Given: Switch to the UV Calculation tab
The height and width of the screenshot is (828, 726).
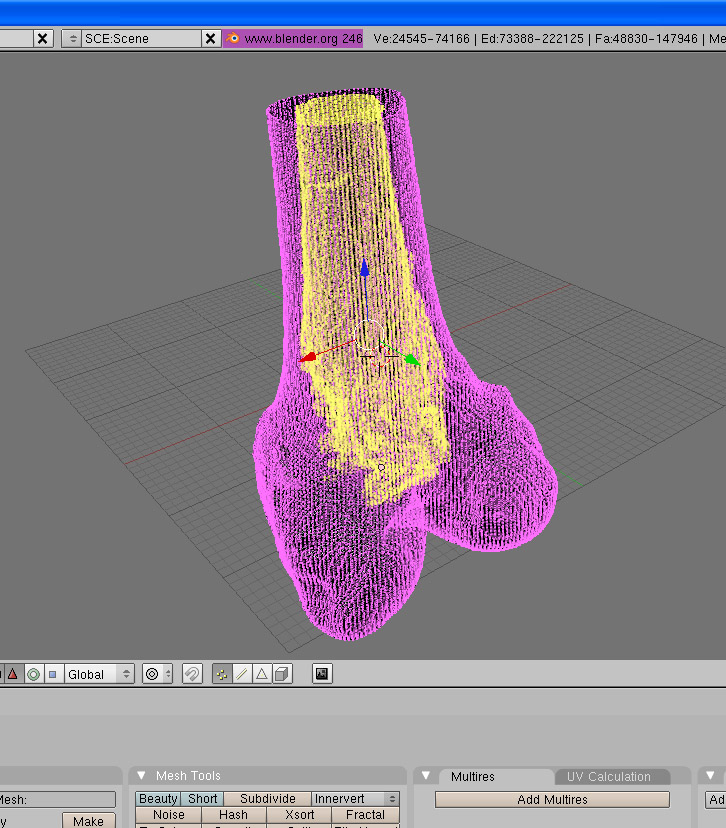Looking at the screenshot, I should pos(609,777).
